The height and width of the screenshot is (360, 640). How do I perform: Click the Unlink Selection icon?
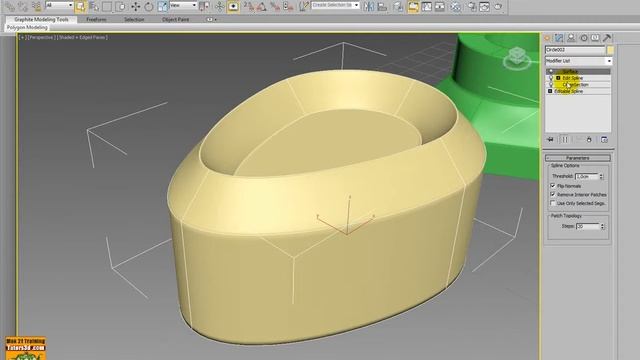coord(23,6)
